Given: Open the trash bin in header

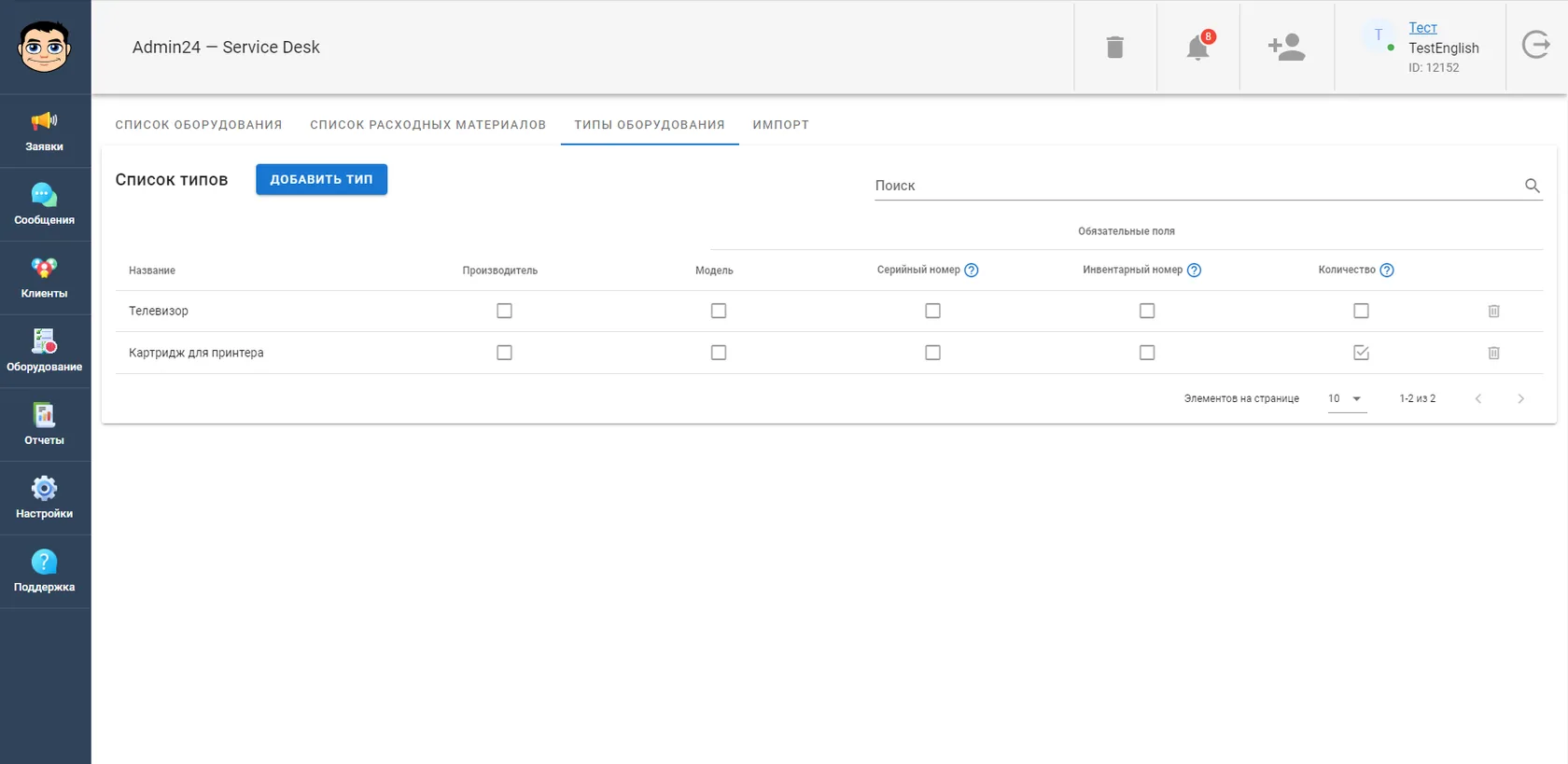Looking at the screenshot, I should click(1114, 48).
